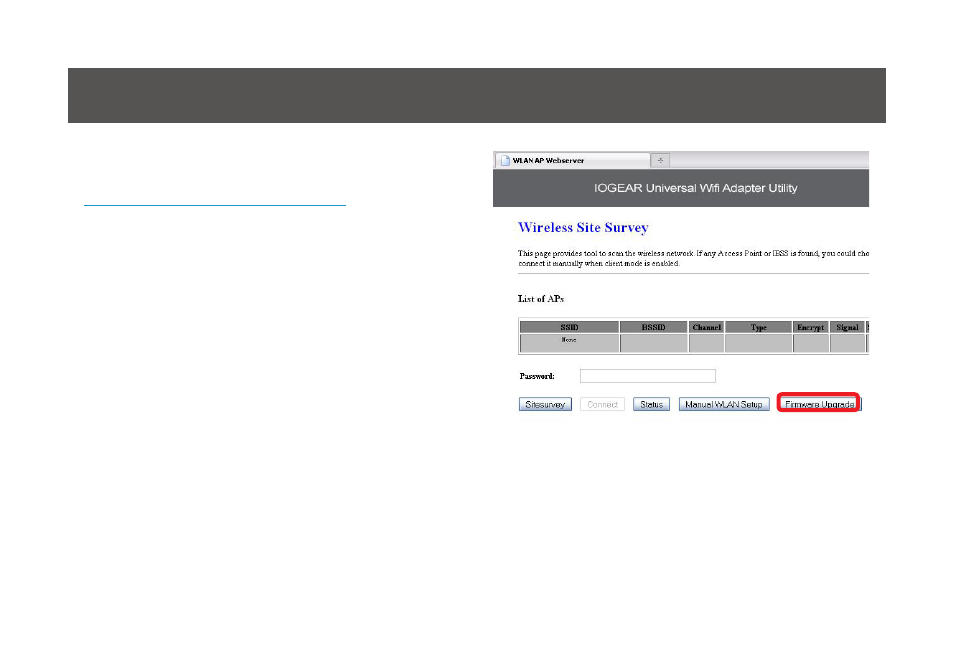The image size is (954, 664).
Task: Click the Channel column header
Action: [706, 327]
